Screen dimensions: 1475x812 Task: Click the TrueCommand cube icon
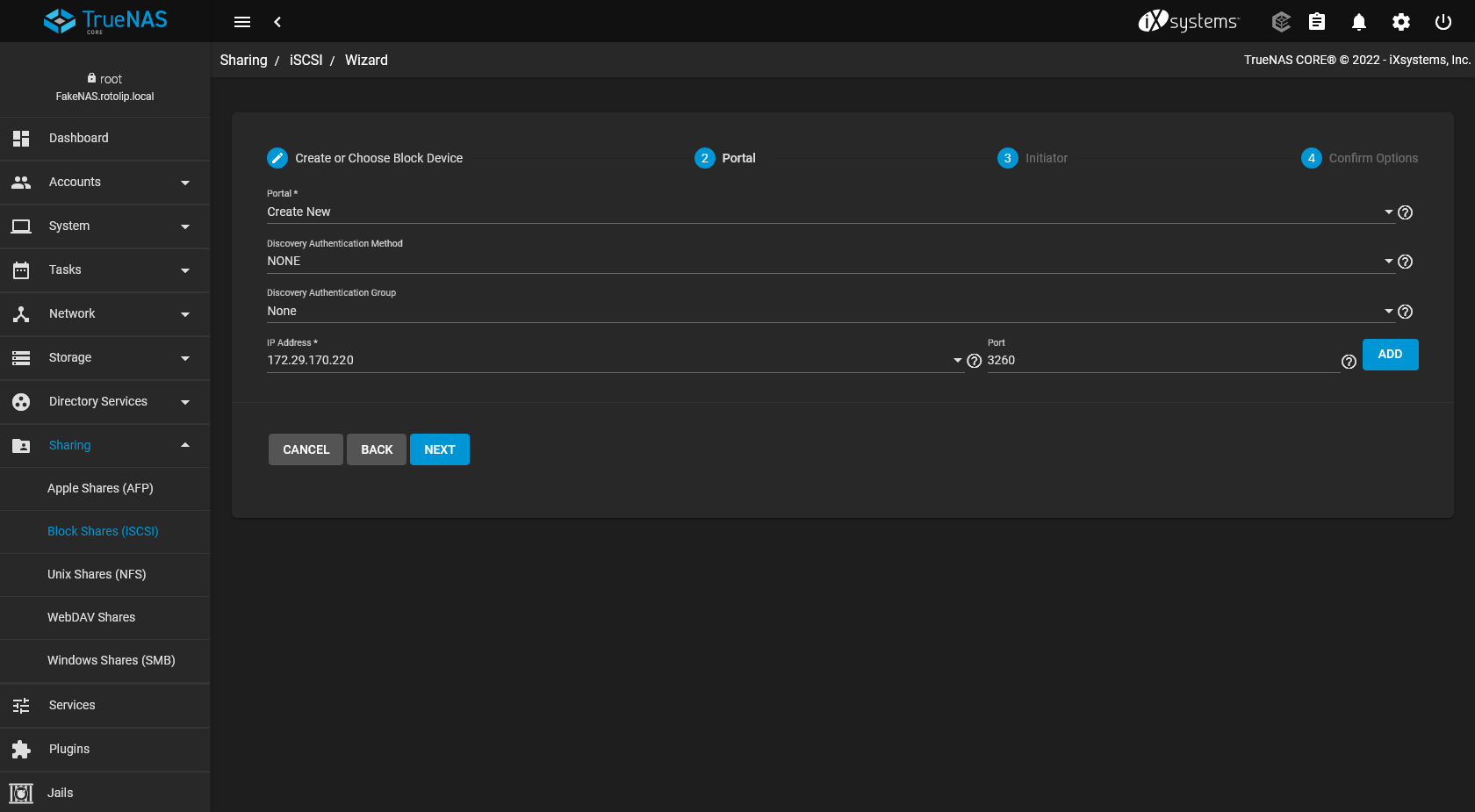(1280, 21)
